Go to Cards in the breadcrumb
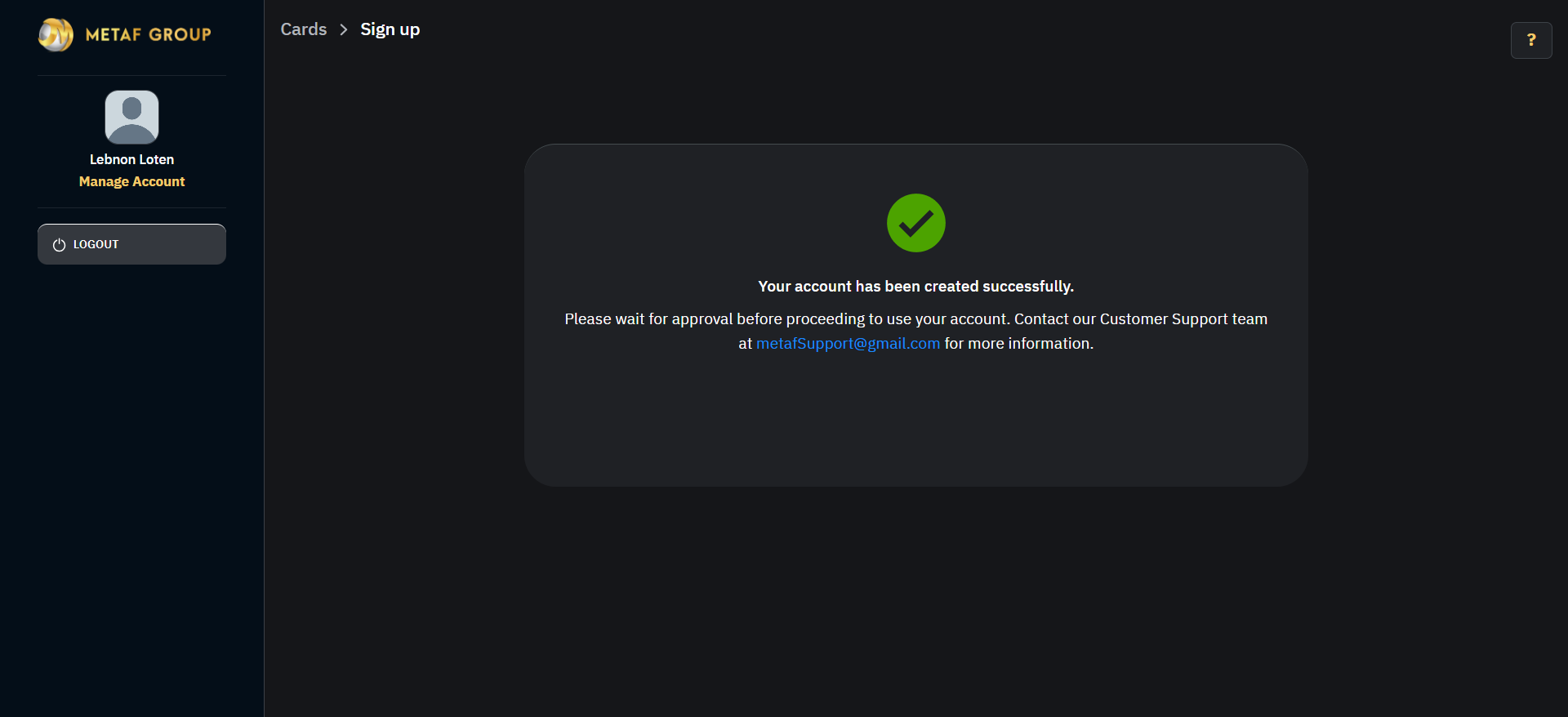This screenshot has width=1568, height=717. (304, 29)
